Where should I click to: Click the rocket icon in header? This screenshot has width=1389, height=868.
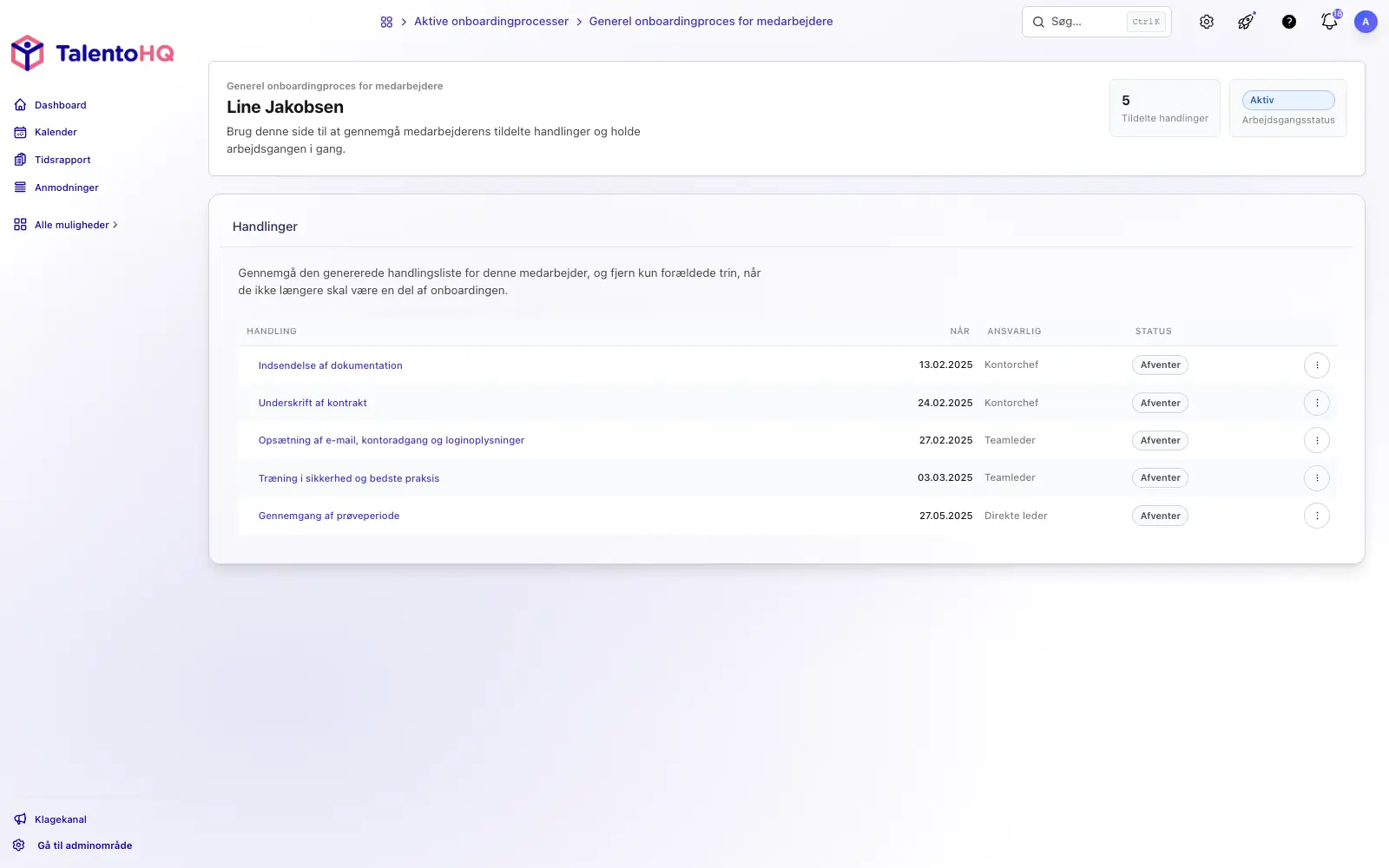click(x=1246, y=22)
